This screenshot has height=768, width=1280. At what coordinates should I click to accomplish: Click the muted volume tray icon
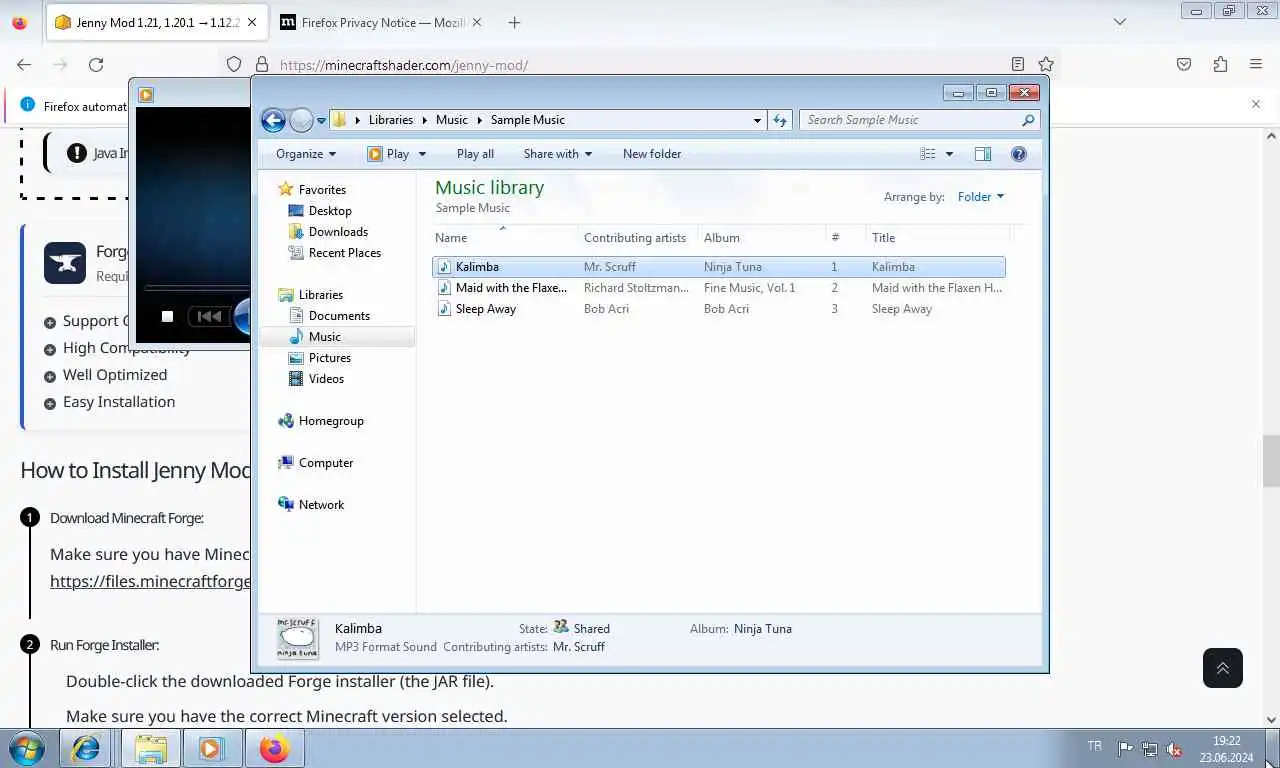(x=1174, y=749)
